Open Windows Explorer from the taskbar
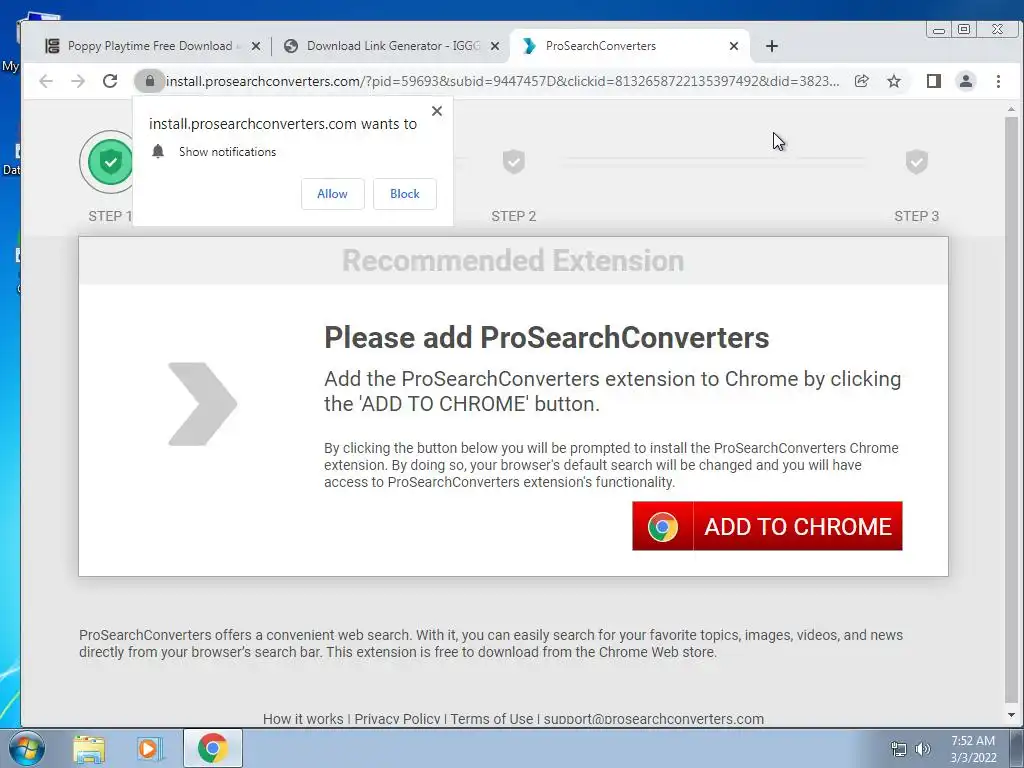The image size is (1024, 768). pos(89,749)
